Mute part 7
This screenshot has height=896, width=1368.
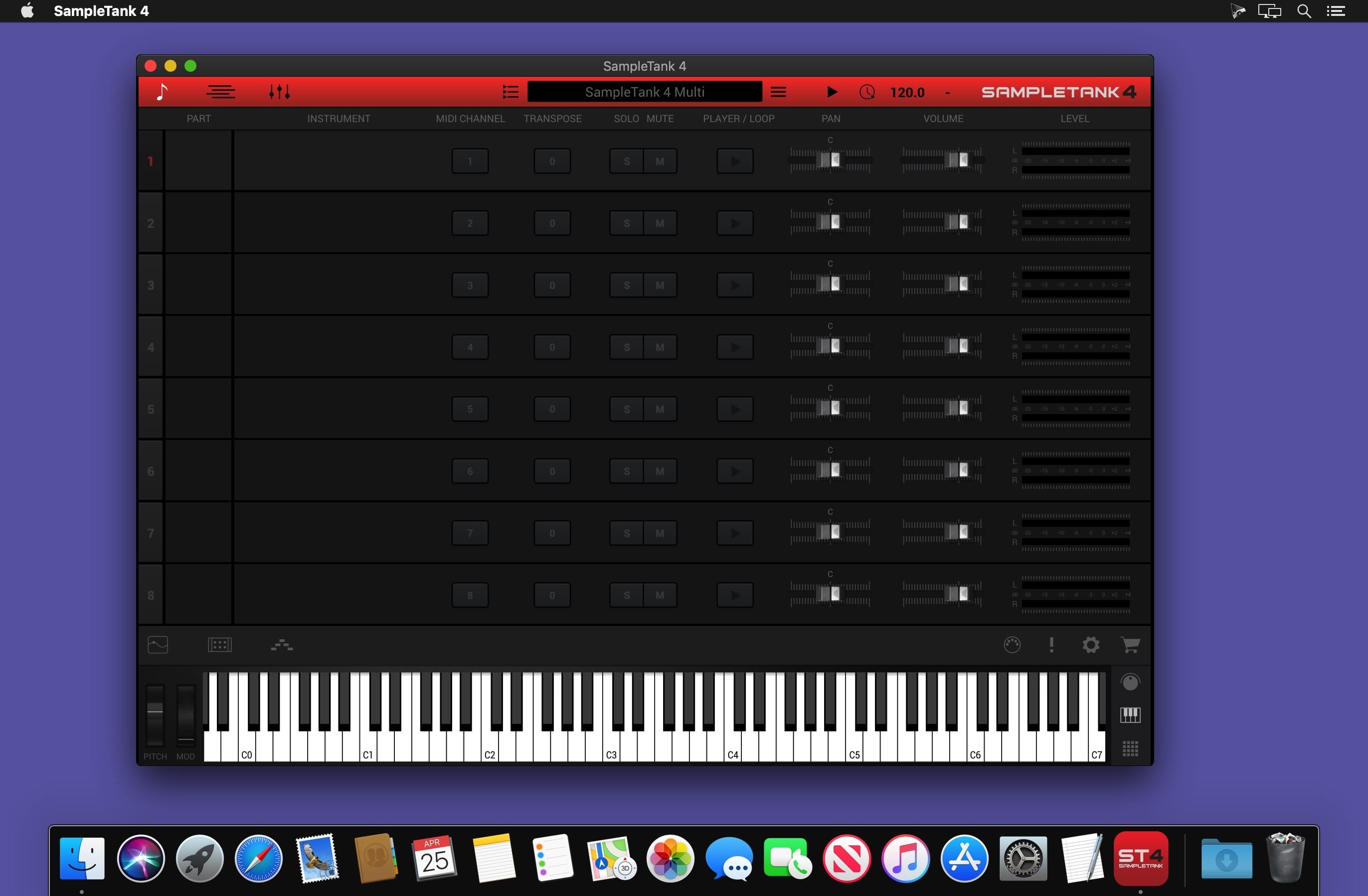tap(660, 533)
